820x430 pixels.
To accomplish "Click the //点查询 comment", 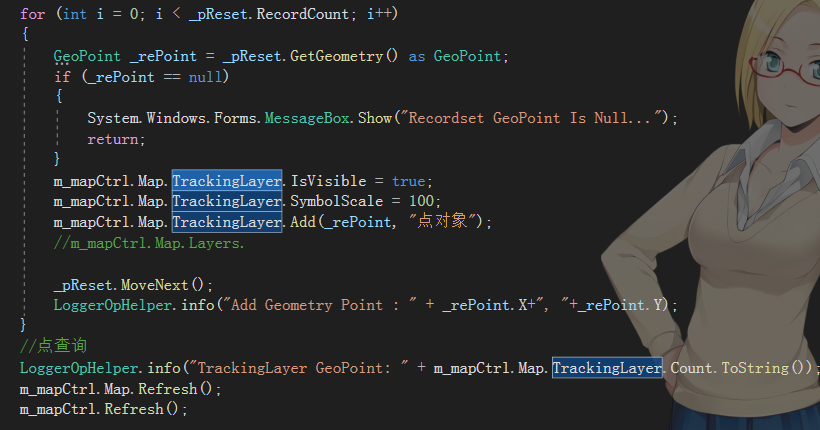I will (53, 346).
